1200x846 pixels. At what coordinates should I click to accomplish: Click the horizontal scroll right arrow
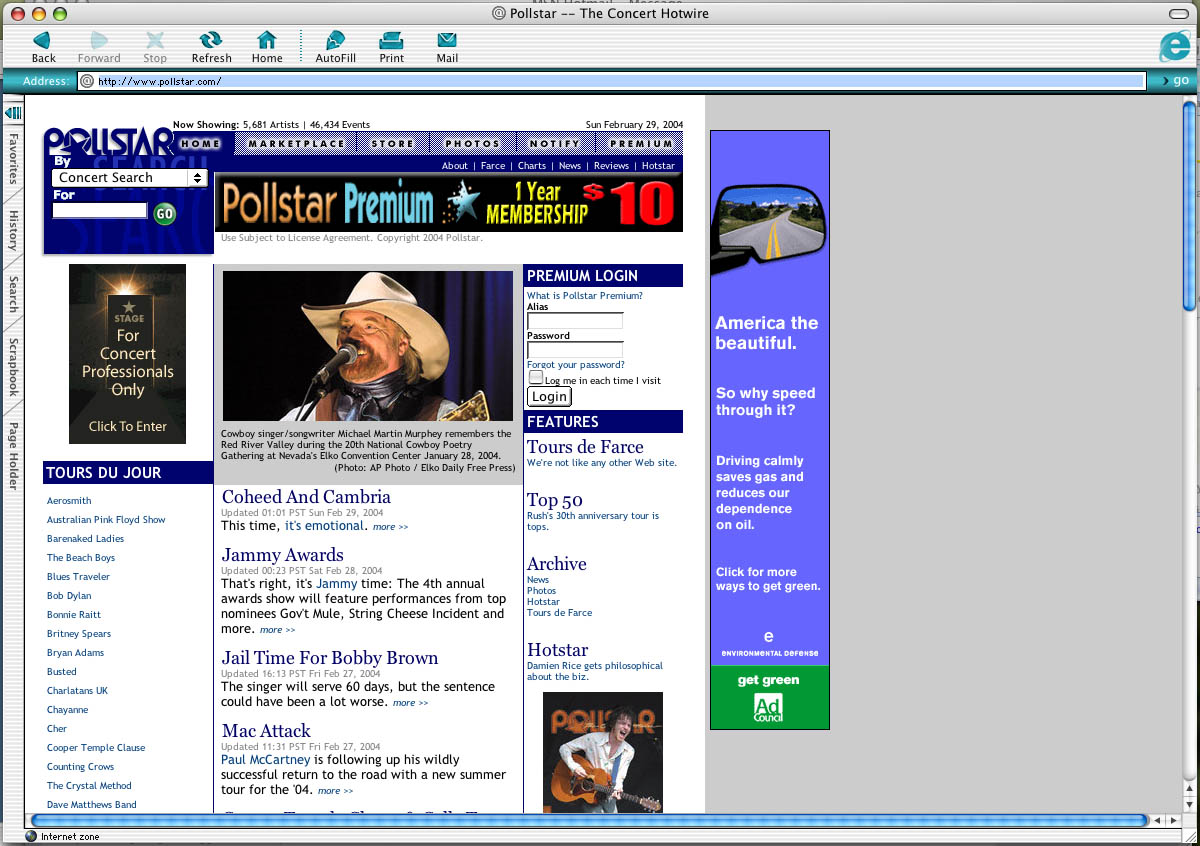(1172, 821)
